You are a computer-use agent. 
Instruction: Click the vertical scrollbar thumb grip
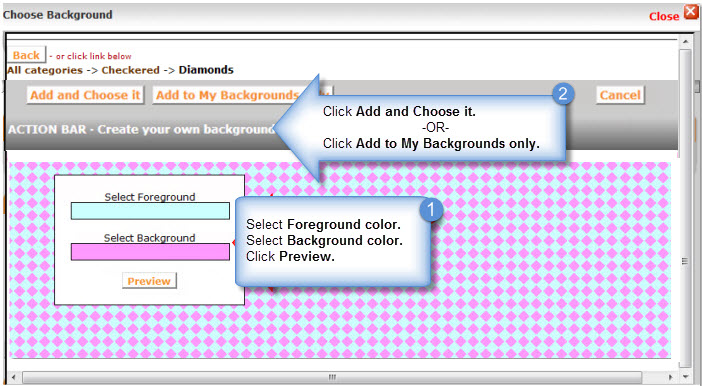coord(685,261)
